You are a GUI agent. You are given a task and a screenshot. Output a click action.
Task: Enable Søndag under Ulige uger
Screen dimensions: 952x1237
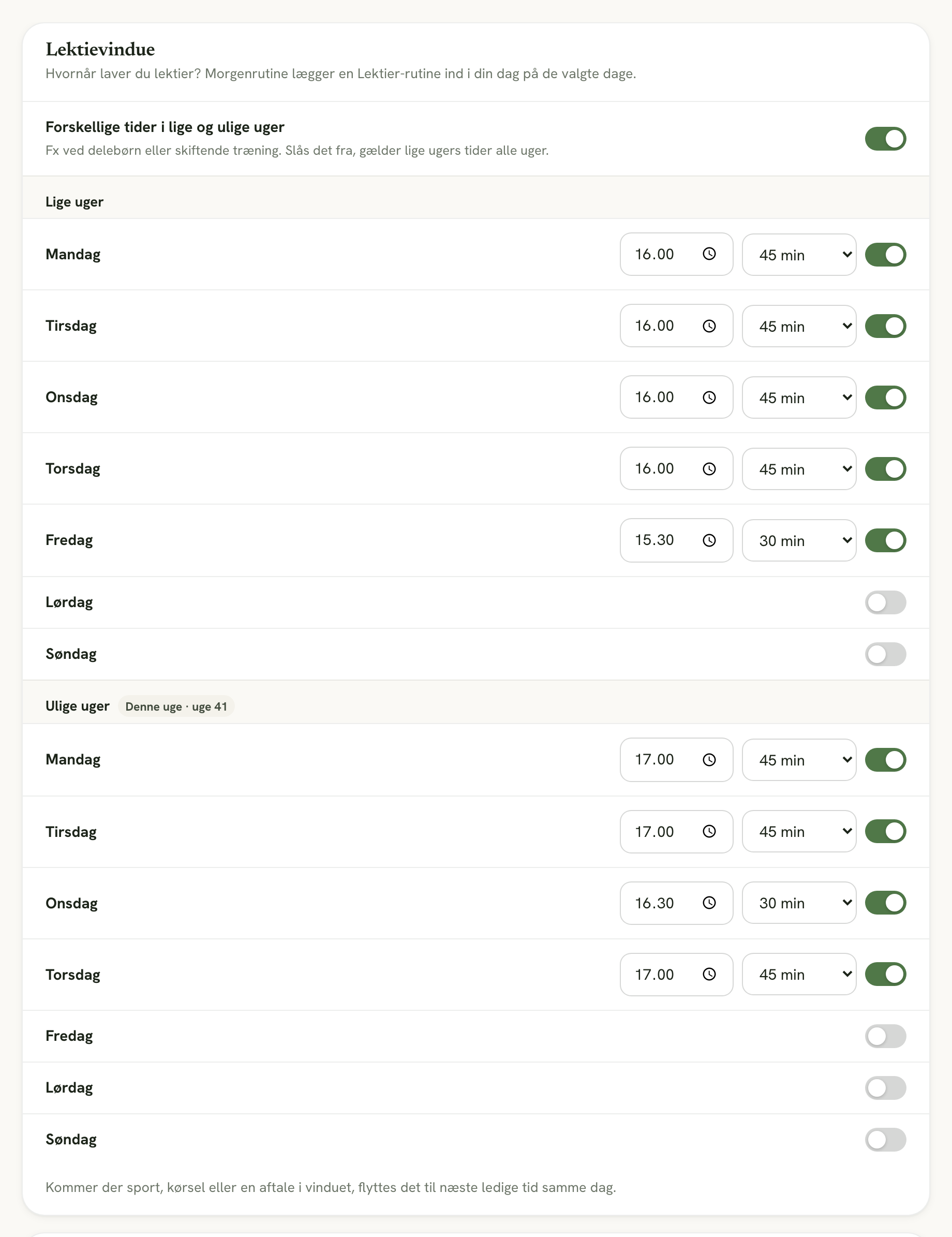[885, 1140]
